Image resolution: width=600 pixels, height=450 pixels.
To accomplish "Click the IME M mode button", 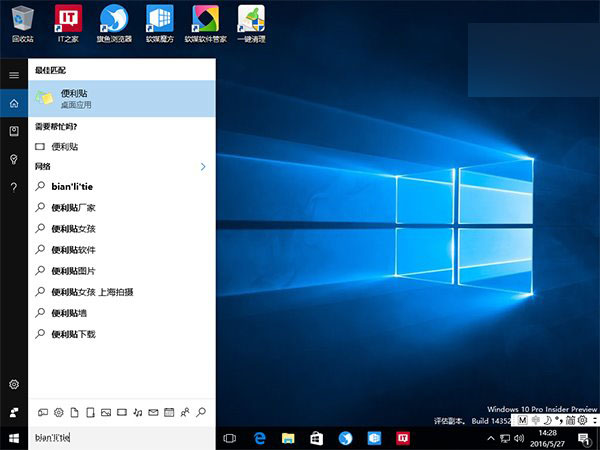I will coord(522,420).
